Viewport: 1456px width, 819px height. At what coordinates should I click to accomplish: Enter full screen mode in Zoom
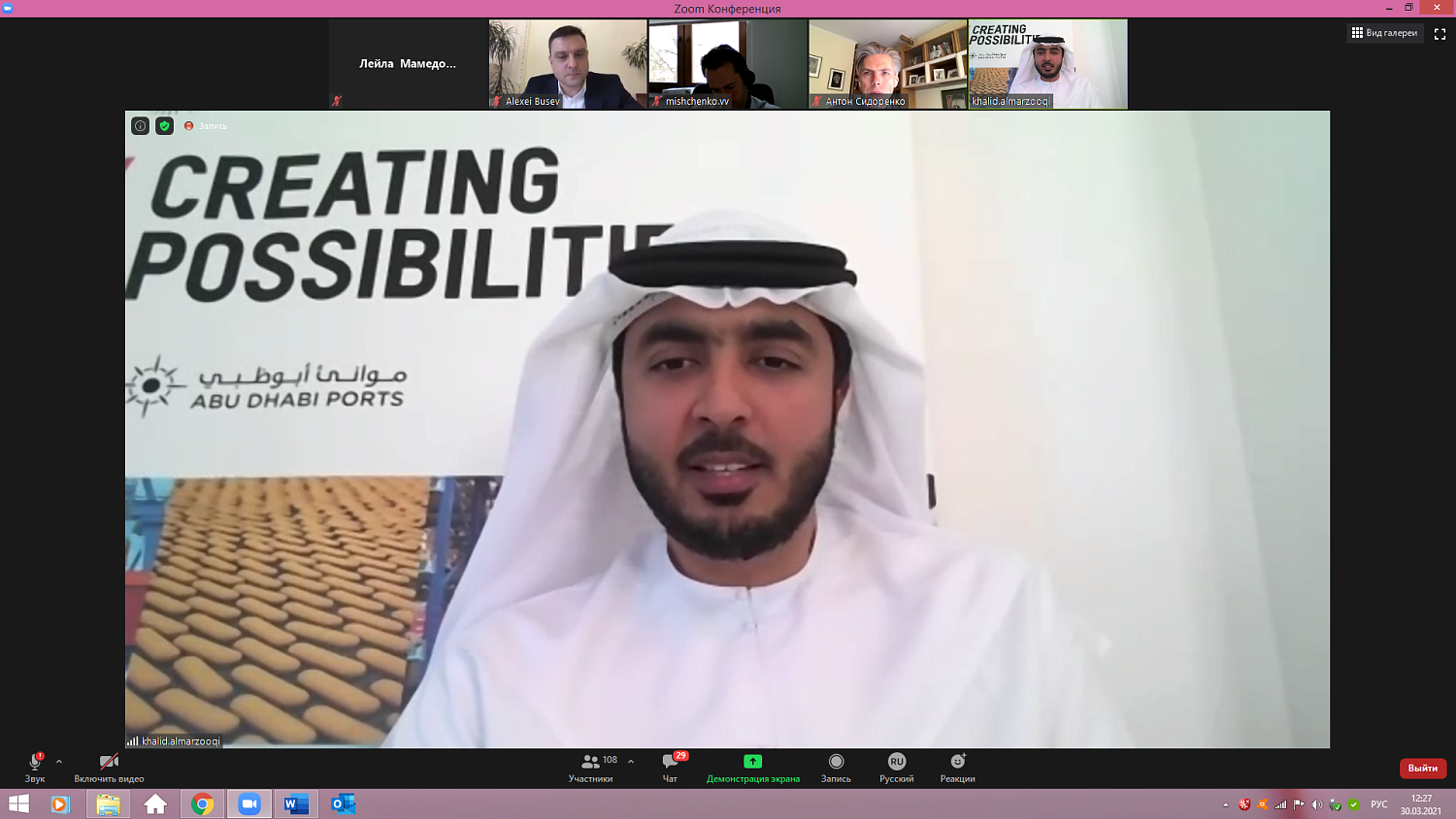coord(1440,34)
